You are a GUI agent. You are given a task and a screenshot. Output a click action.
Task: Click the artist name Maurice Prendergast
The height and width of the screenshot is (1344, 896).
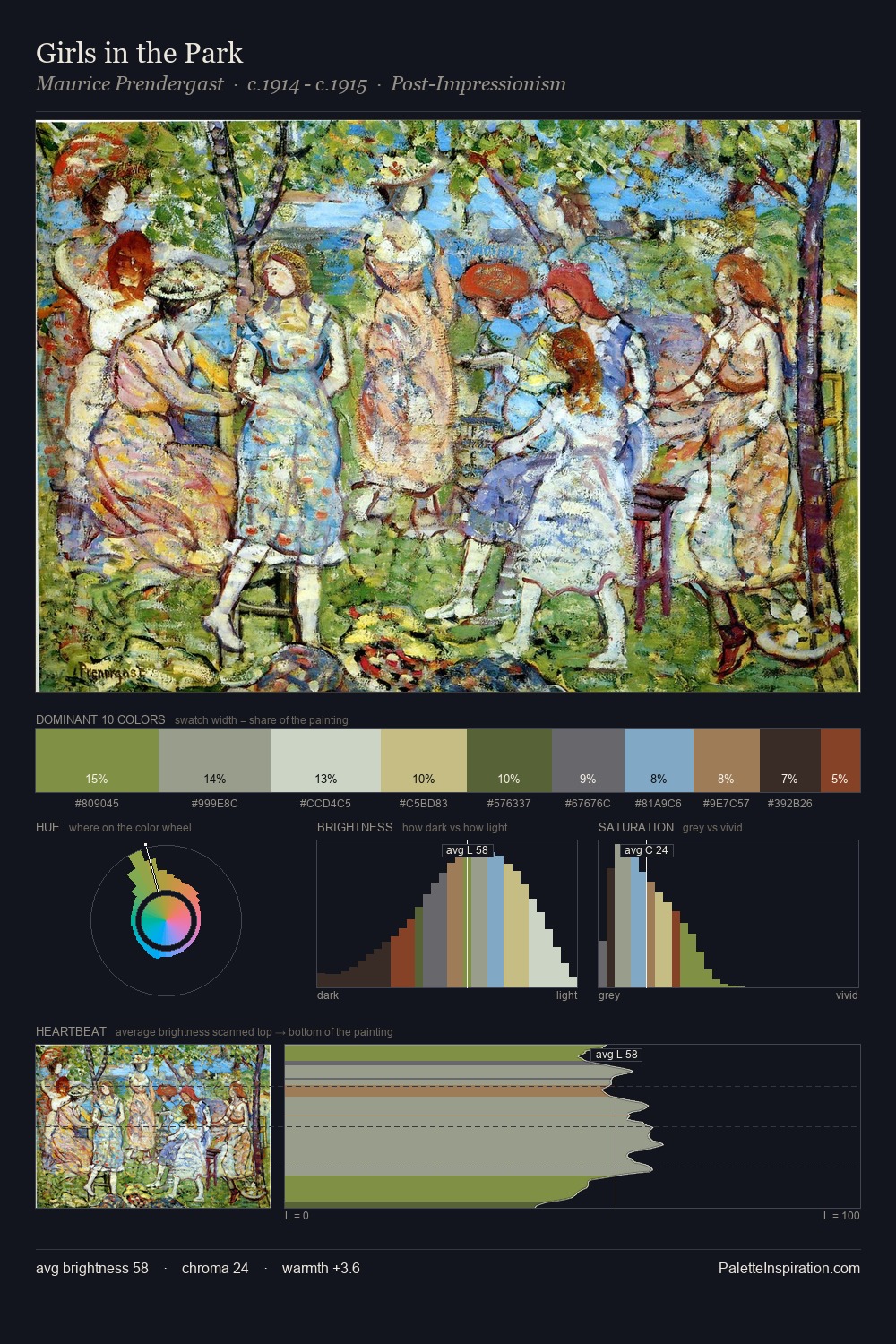coord(129,84)
